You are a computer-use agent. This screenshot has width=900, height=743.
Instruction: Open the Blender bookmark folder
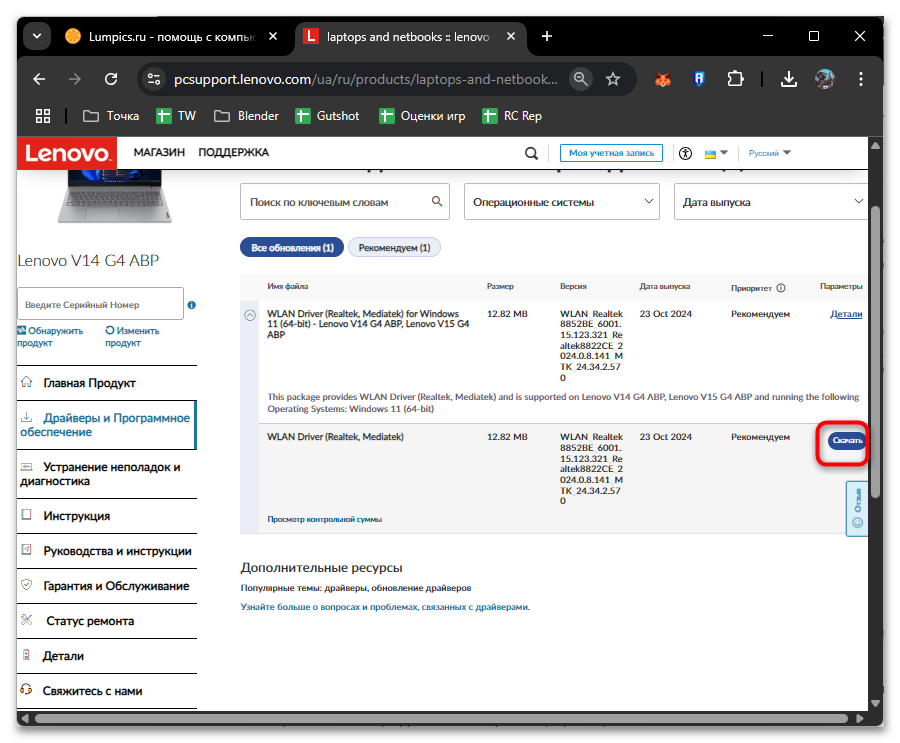[246, 116]
